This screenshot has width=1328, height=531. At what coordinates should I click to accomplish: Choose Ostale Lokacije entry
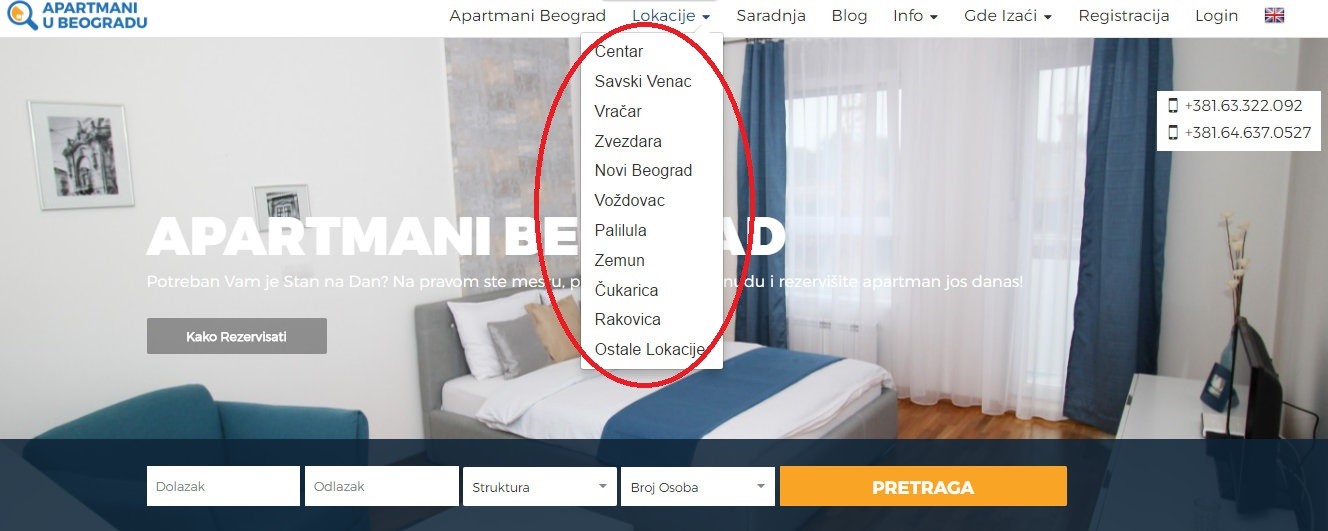[650, 350]
